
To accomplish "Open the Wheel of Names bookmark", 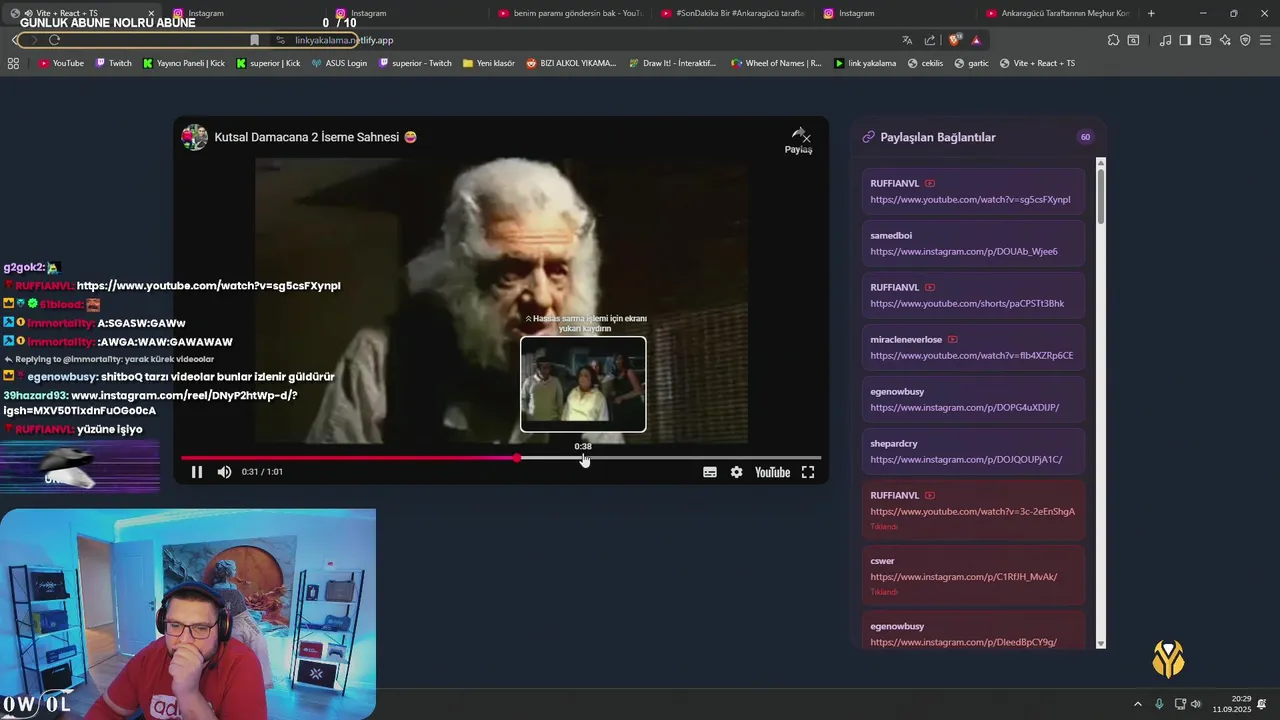I will coord(776,63).
